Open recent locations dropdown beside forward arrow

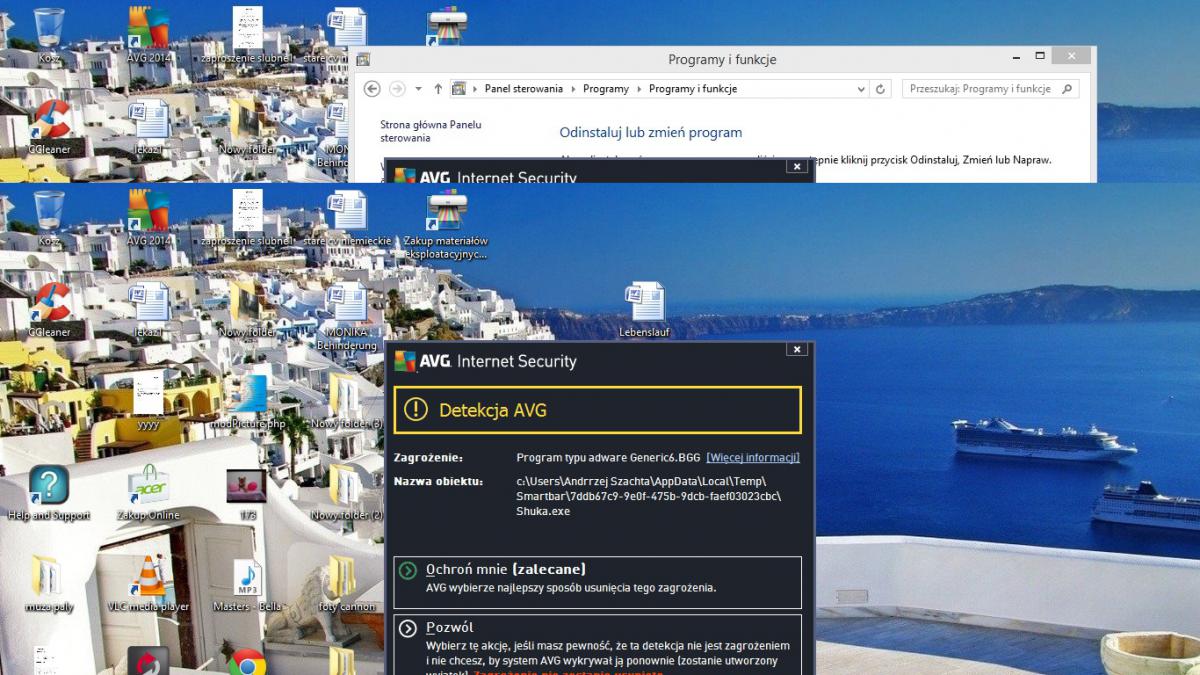[x=418, y=89]
